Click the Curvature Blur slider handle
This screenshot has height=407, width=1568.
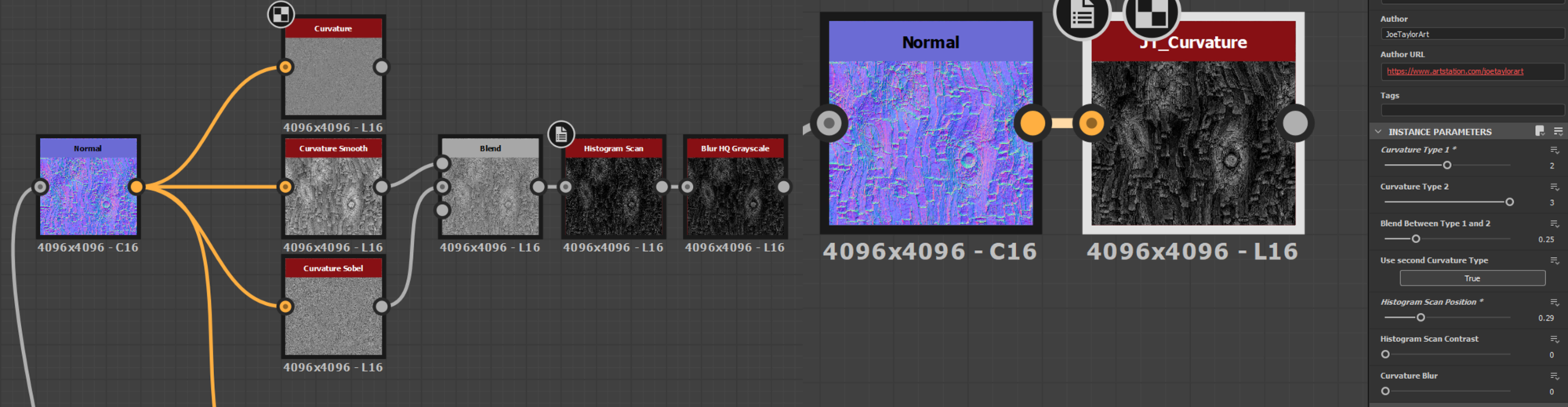coord(1385,391)
